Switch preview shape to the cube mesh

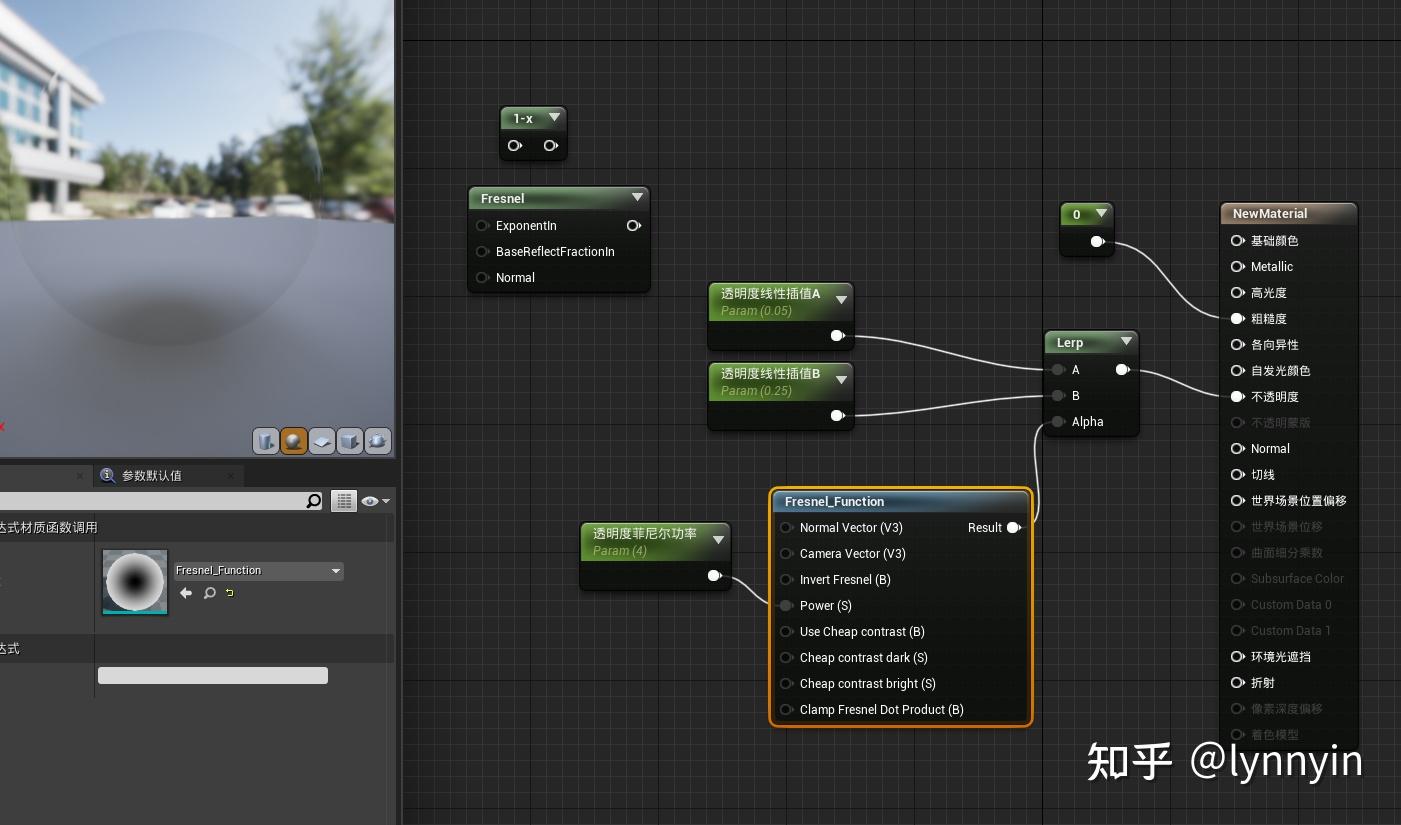350,440
